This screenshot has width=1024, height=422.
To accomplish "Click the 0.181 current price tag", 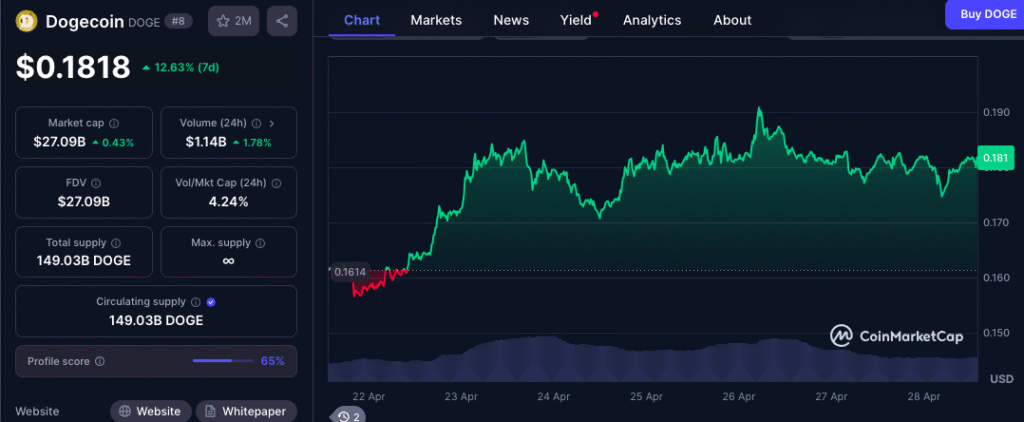I will coord(995,157).
